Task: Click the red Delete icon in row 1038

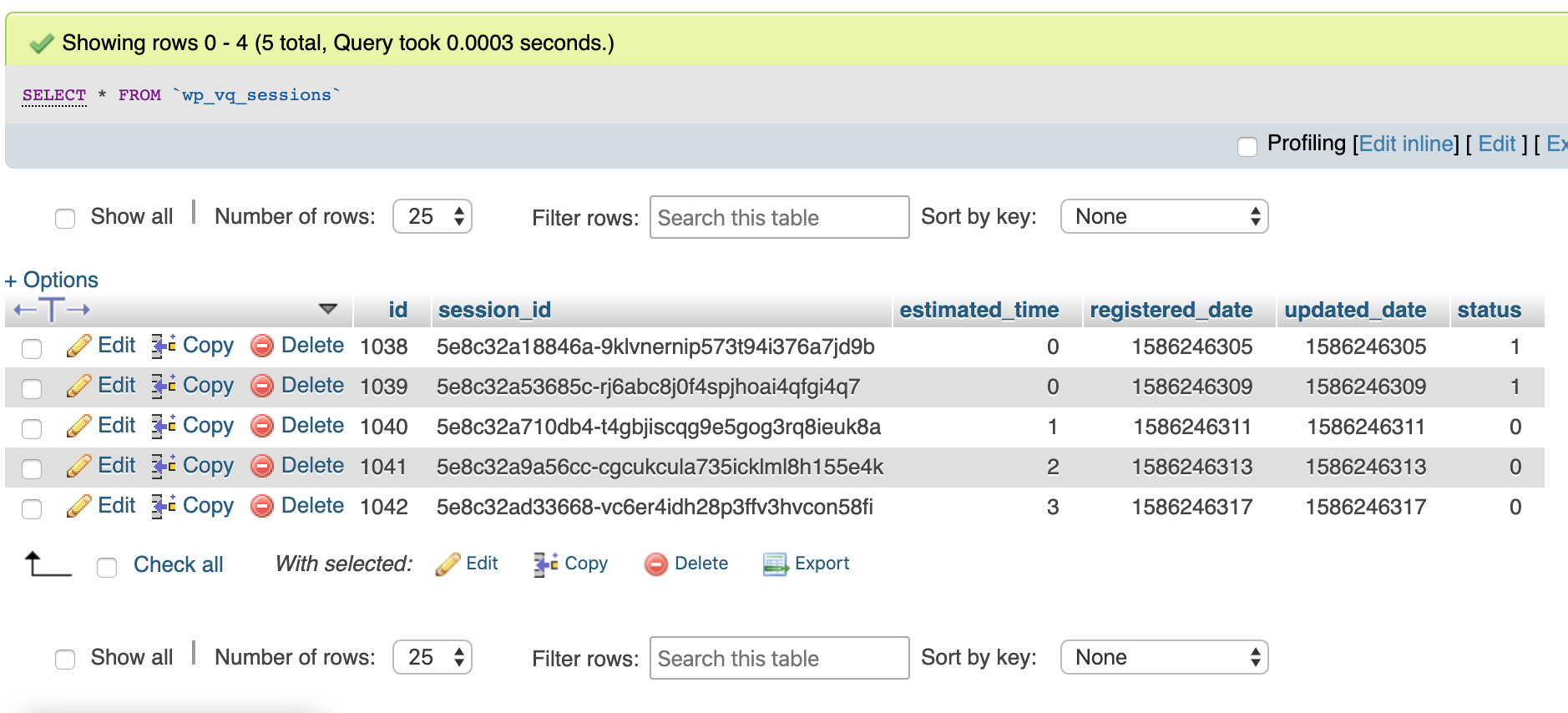Action: click(x=262, y=346)
